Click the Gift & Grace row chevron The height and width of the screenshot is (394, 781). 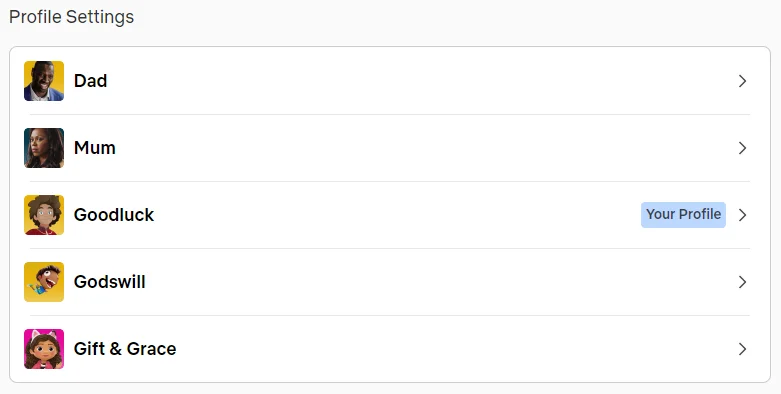[742, 349]
